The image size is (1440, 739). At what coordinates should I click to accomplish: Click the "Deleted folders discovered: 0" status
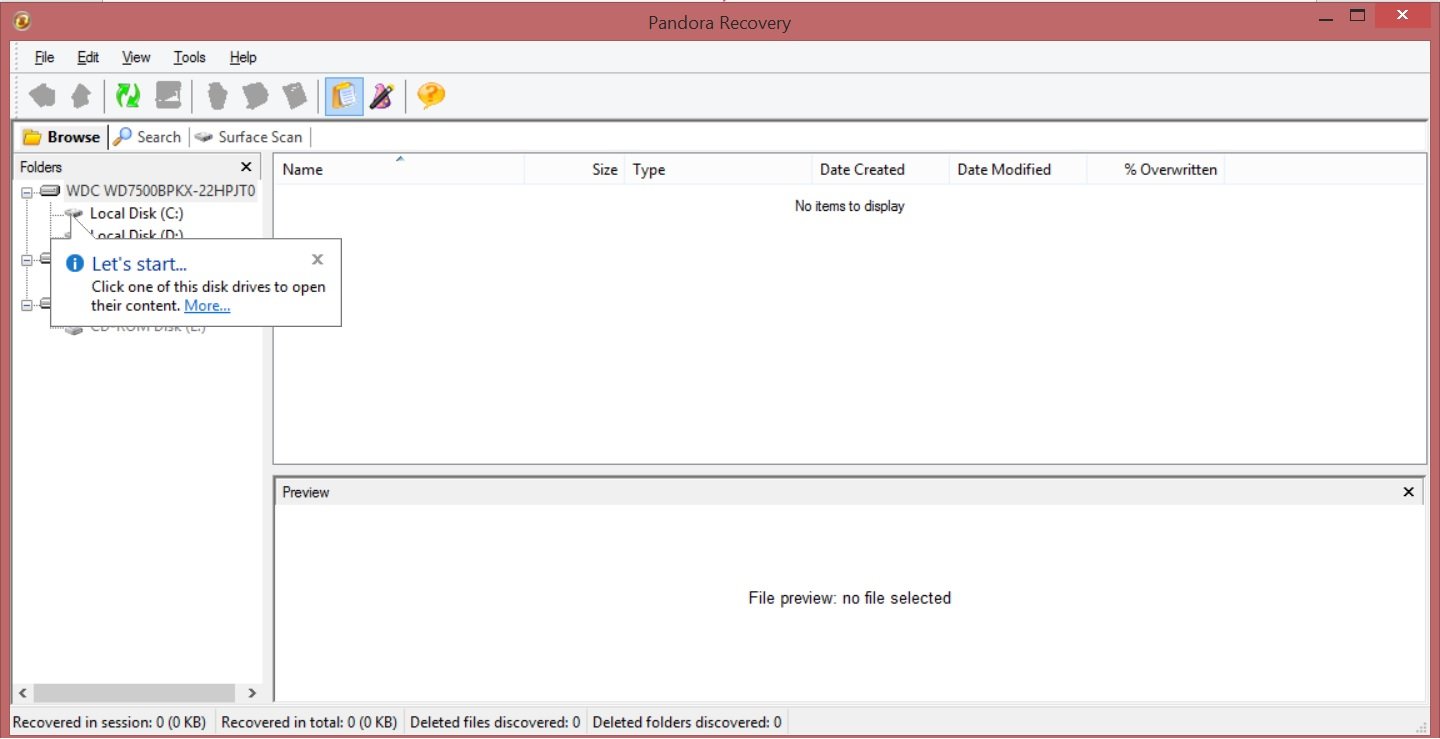click(x=686, y=722)
